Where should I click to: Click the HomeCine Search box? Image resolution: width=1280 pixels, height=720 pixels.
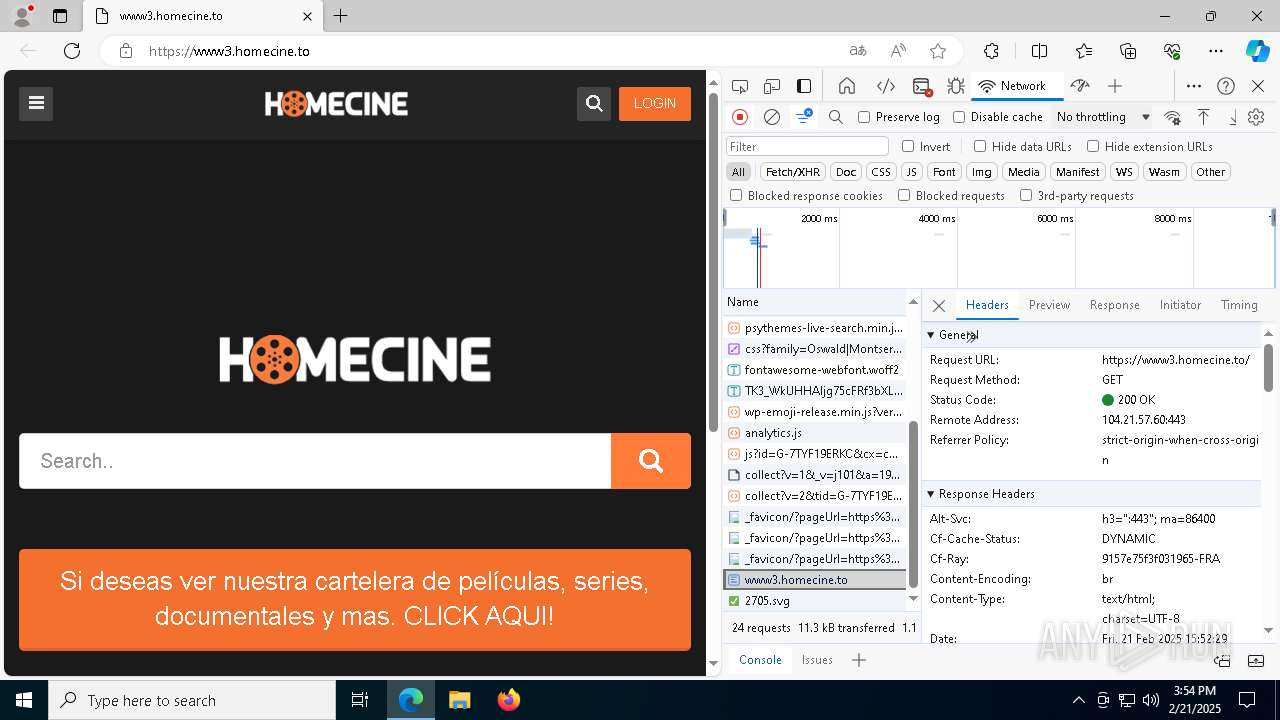315,461
